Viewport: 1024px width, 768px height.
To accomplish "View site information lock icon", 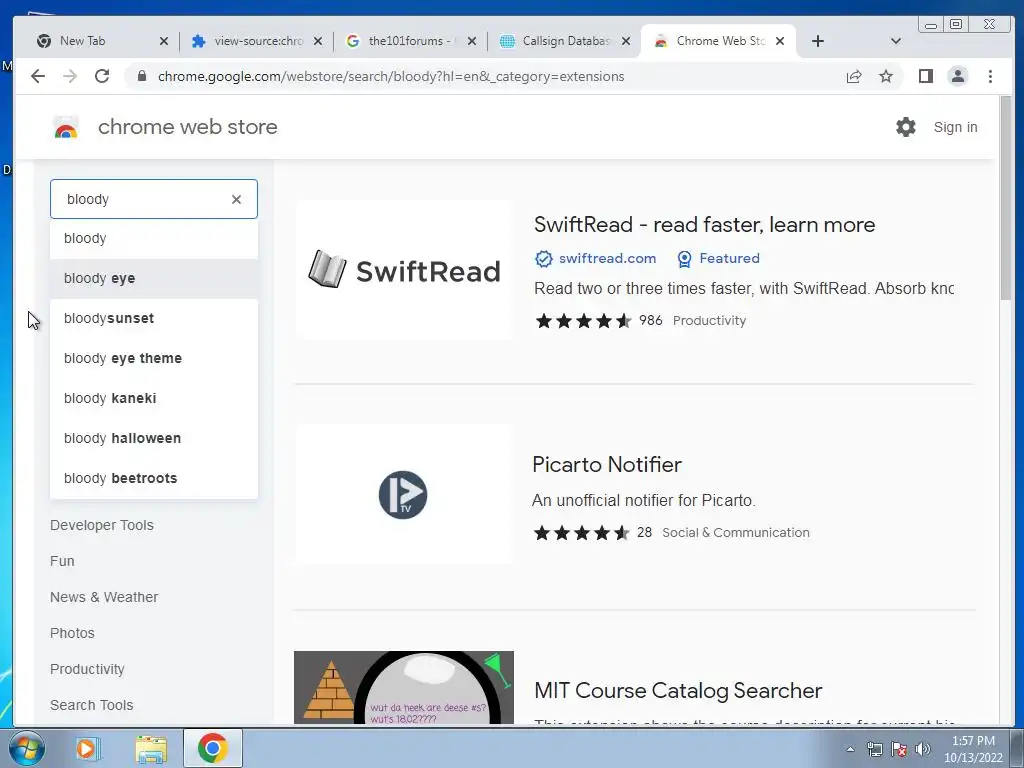I will click(142, 76).
